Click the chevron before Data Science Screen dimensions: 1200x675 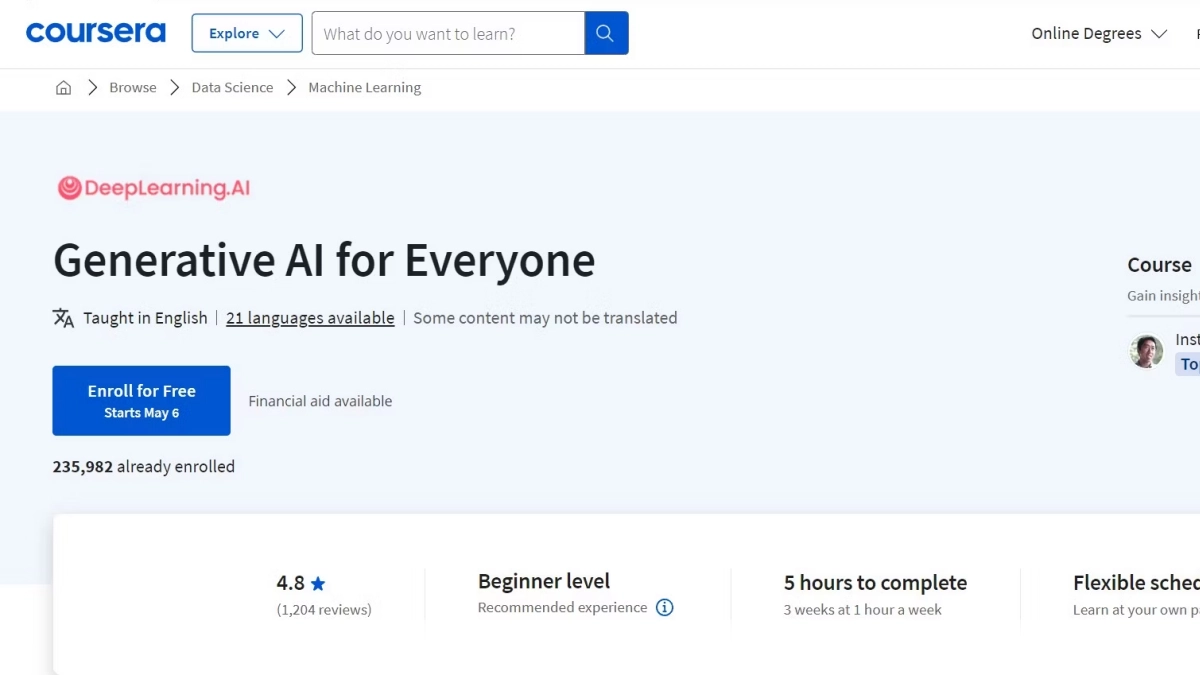click(174, 88)
